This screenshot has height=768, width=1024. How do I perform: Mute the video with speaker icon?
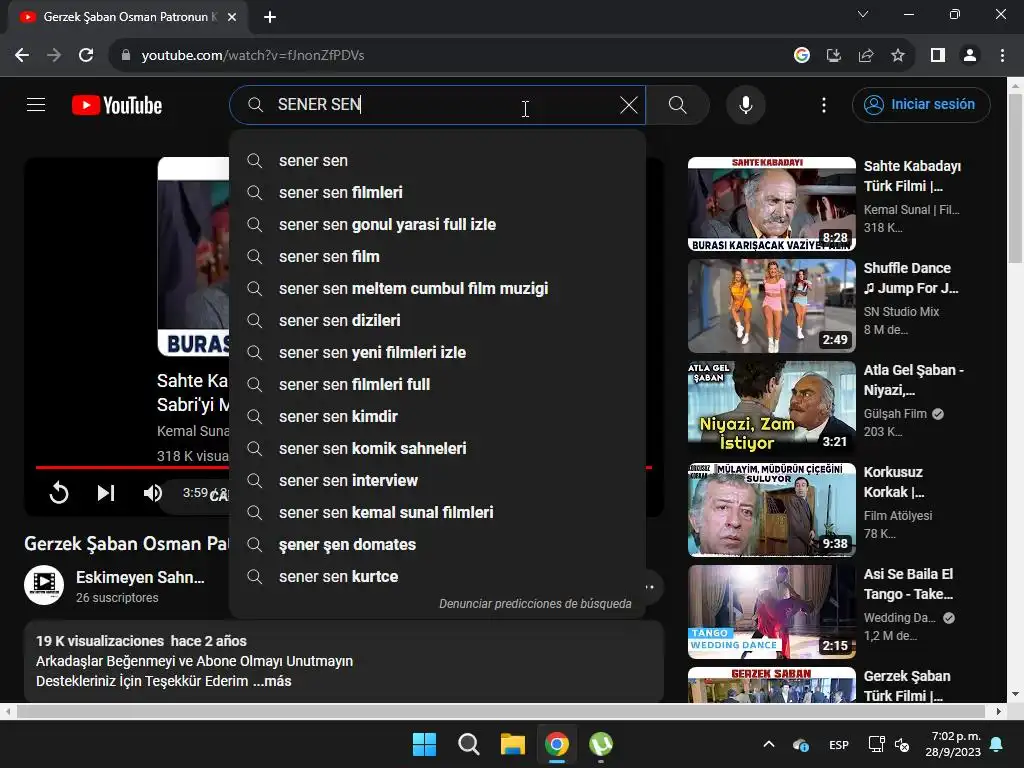[x=152, y=492]
